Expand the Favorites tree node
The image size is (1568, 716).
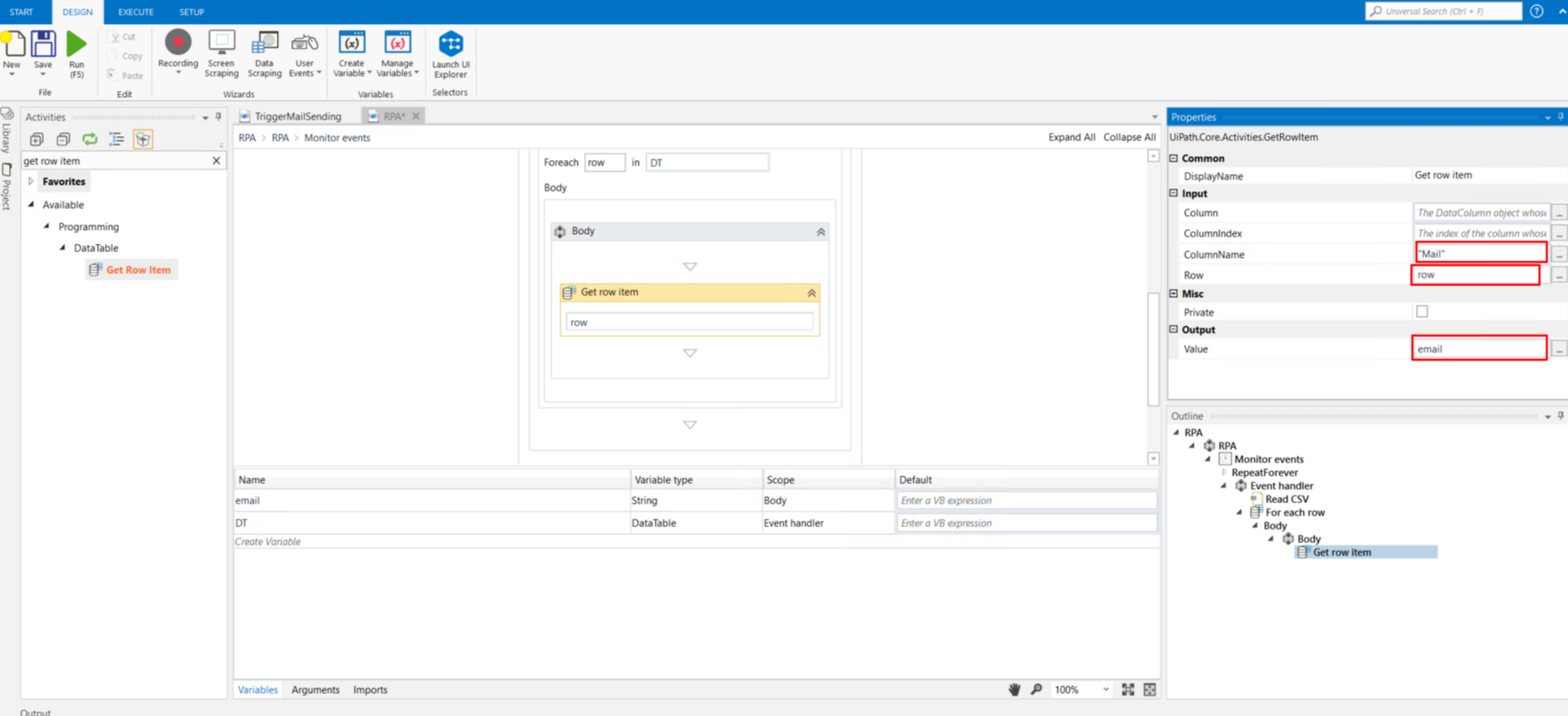[31, 182]
